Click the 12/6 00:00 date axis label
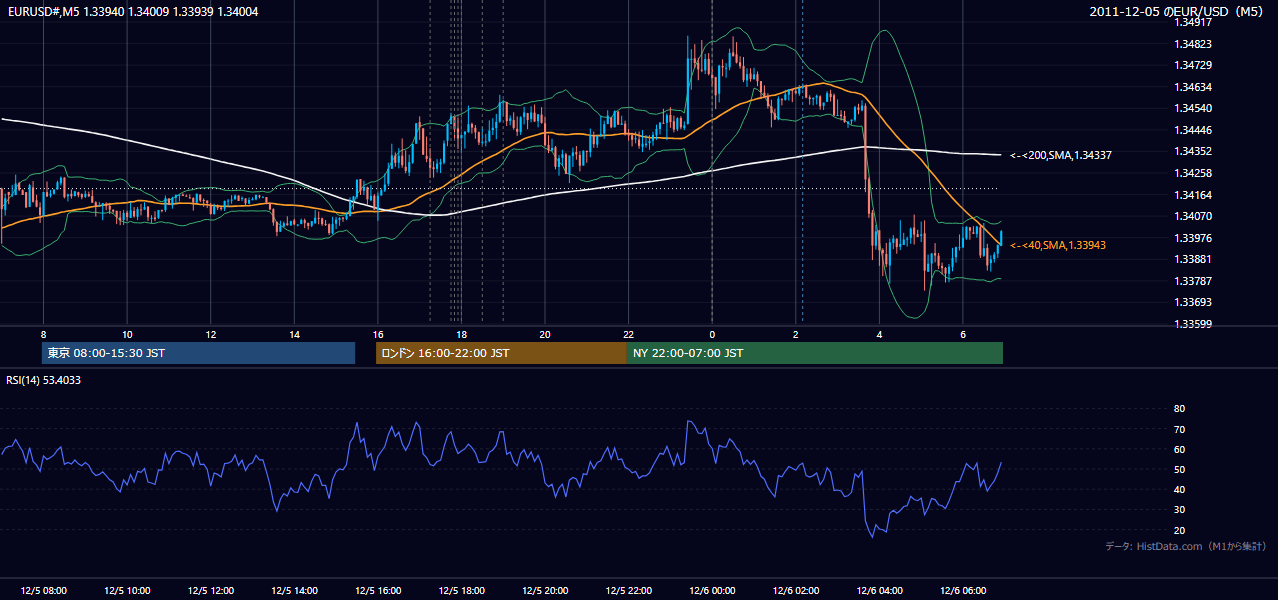 712,591
